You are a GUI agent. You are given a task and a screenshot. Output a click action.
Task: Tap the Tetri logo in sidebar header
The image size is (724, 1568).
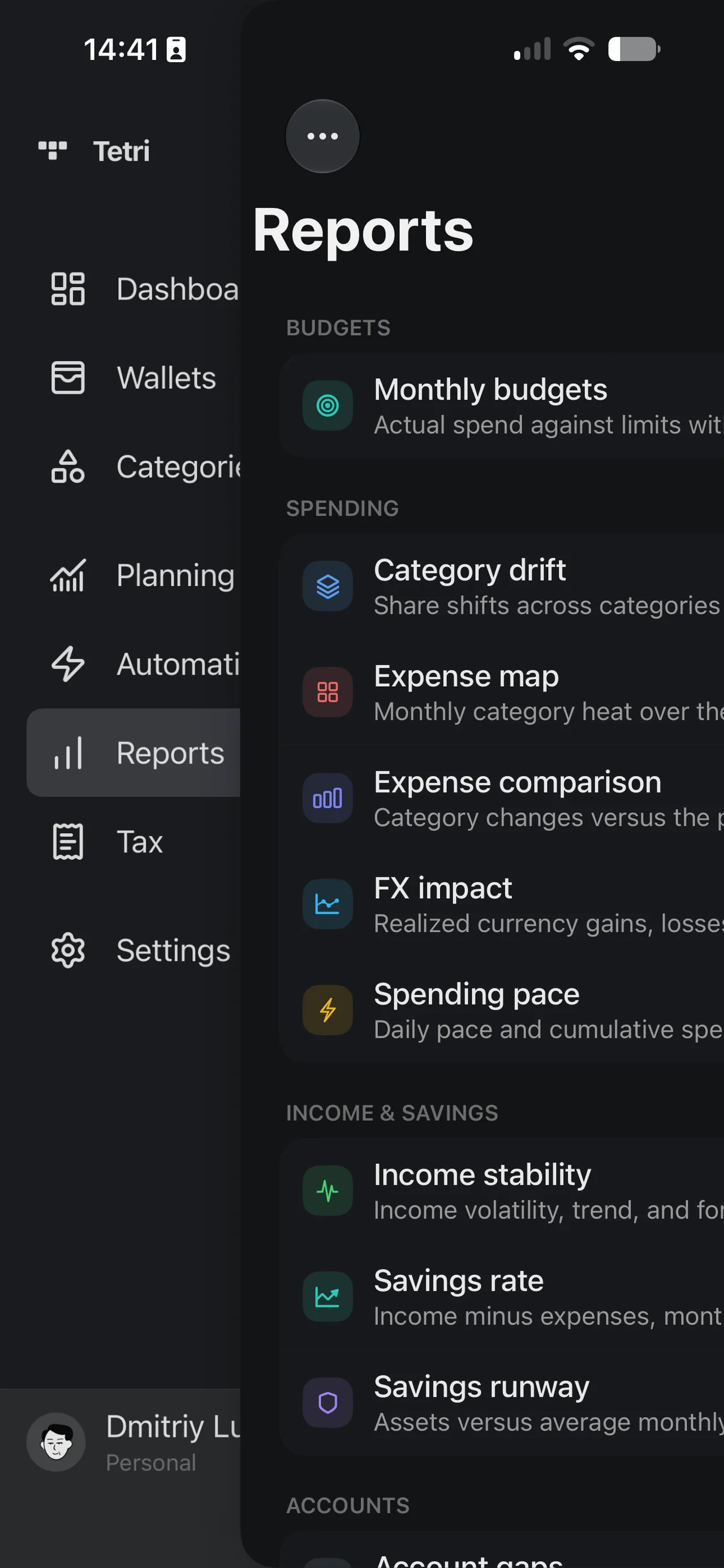coord(53,150)
